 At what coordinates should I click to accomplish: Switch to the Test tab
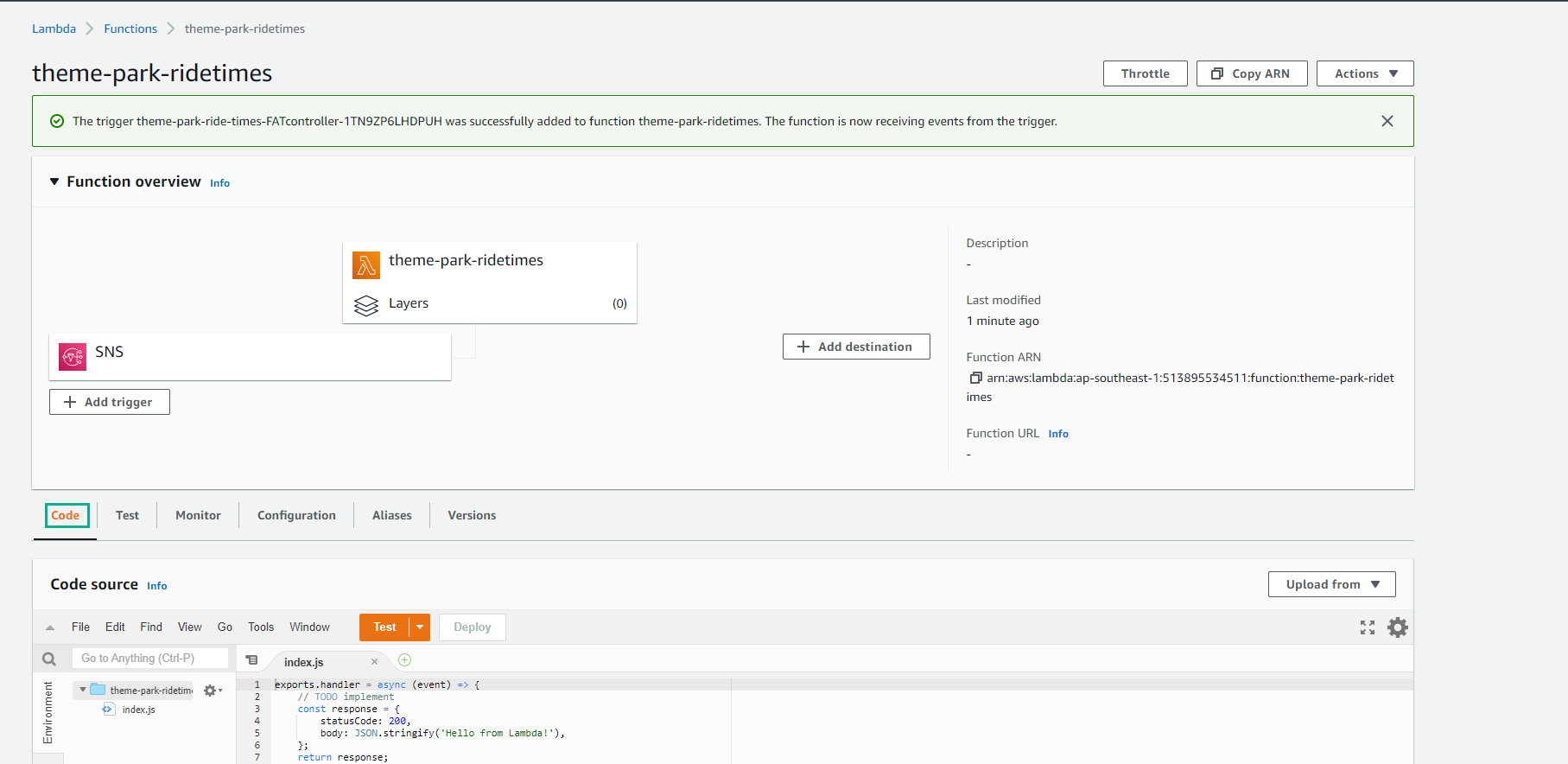(127, 515)
